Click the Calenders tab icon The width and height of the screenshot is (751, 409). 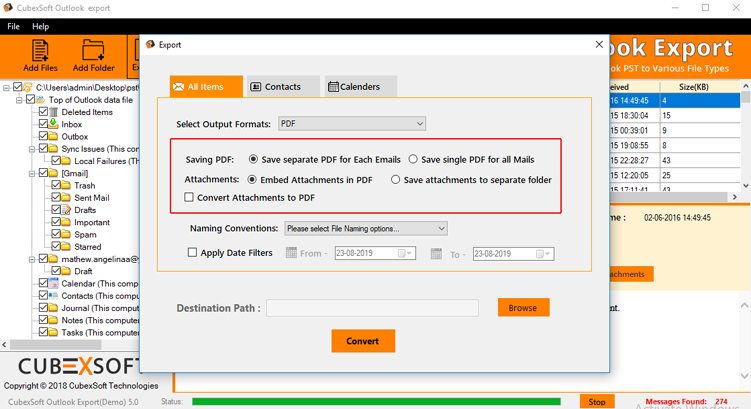coord(333,87)
